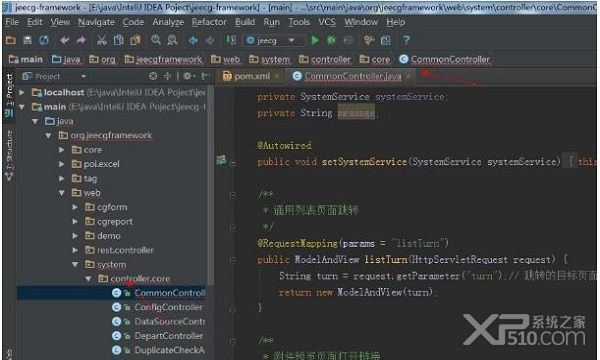The image size is (600, 360).
Task: Click the java breadcrumb in the navigation bar
Action: (x=66, y=59)
